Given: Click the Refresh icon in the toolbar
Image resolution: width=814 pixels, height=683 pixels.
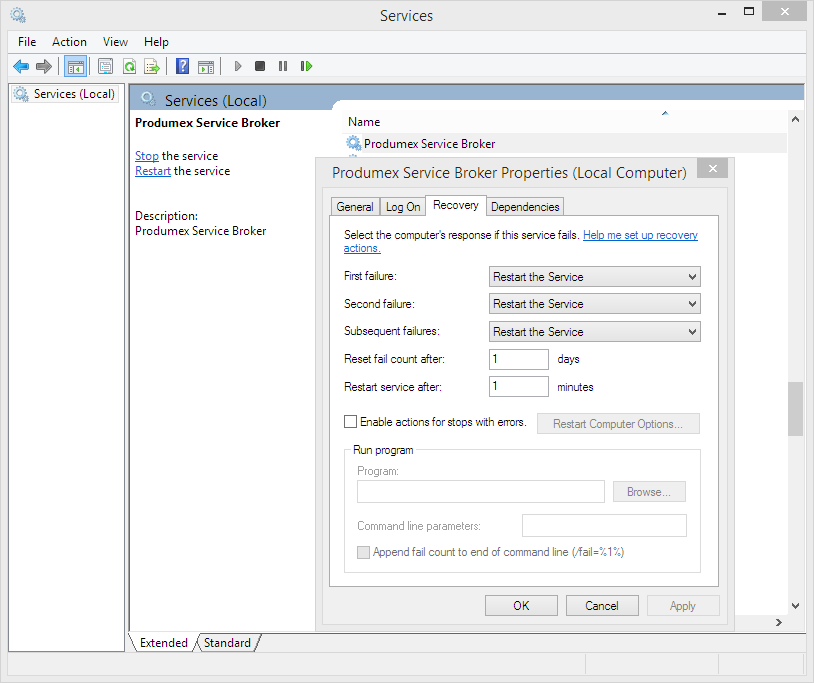Looking at the screenshot, I should [129, 66].
